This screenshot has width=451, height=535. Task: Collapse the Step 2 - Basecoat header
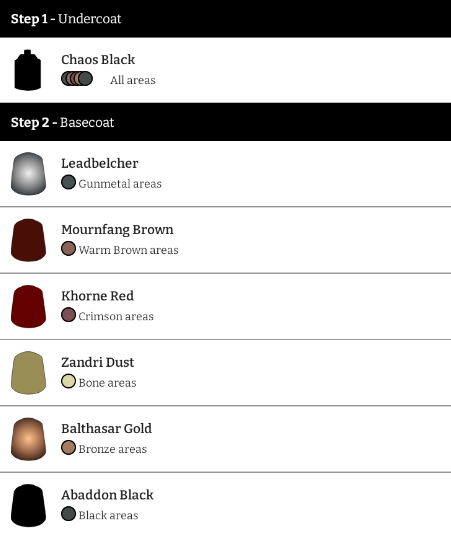(226, 122)
